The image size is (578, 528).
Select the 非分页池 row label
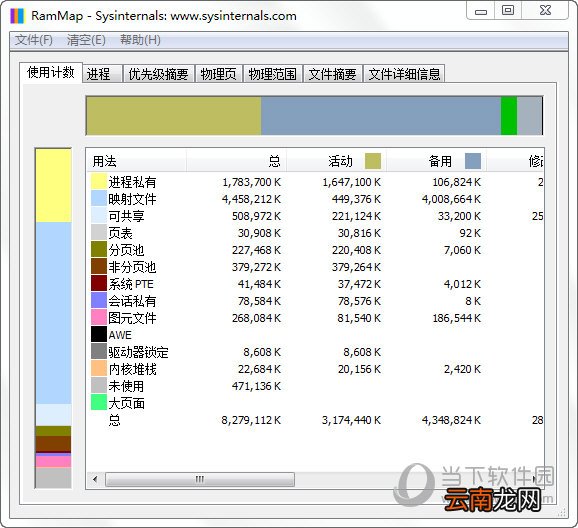(x=132, y=267)
